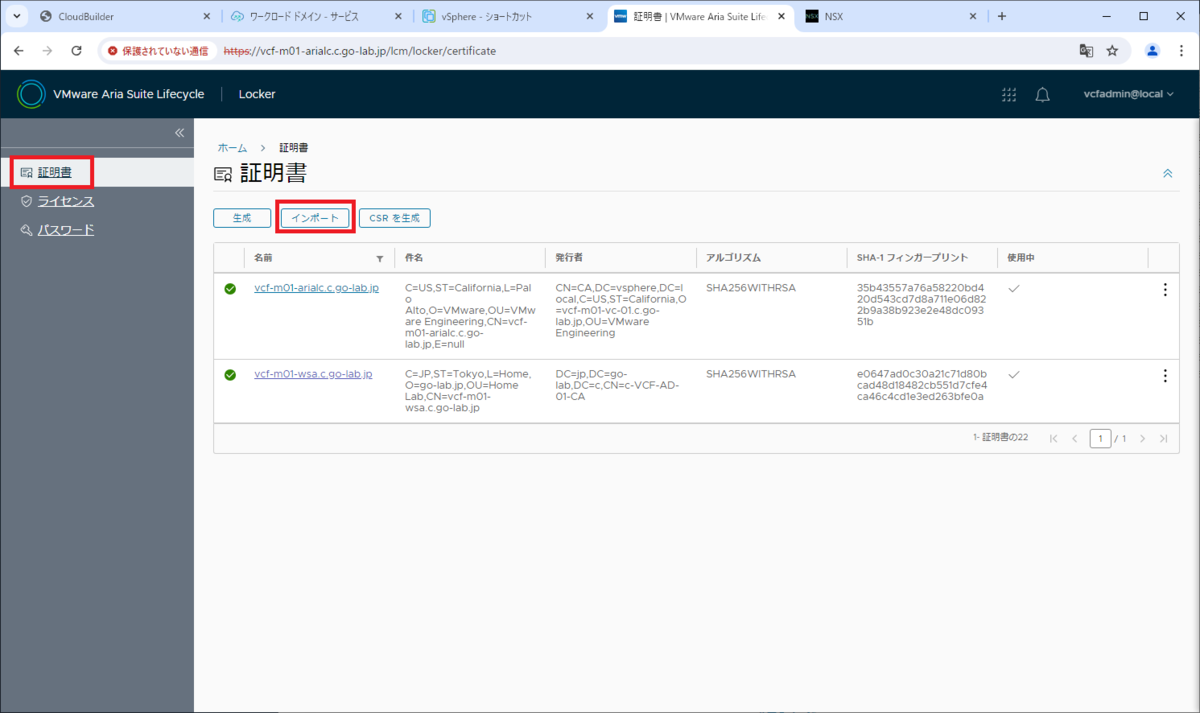Switch to the CloudBuilder browser tab

pos(125,16)
